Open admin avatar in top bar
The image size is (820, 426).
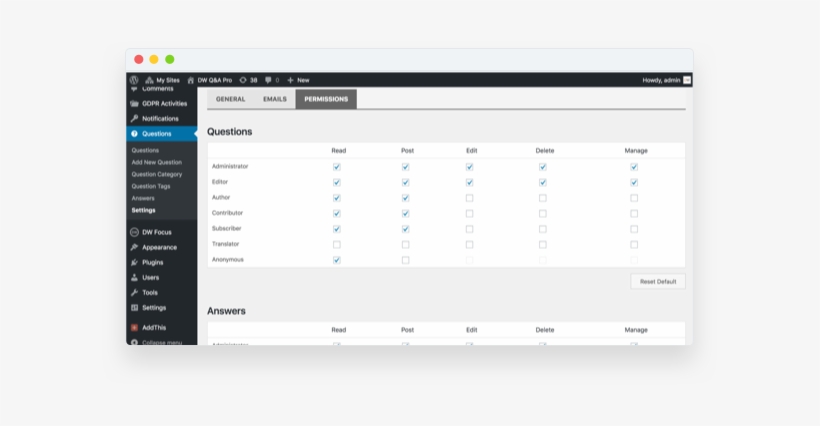[687, 80]
